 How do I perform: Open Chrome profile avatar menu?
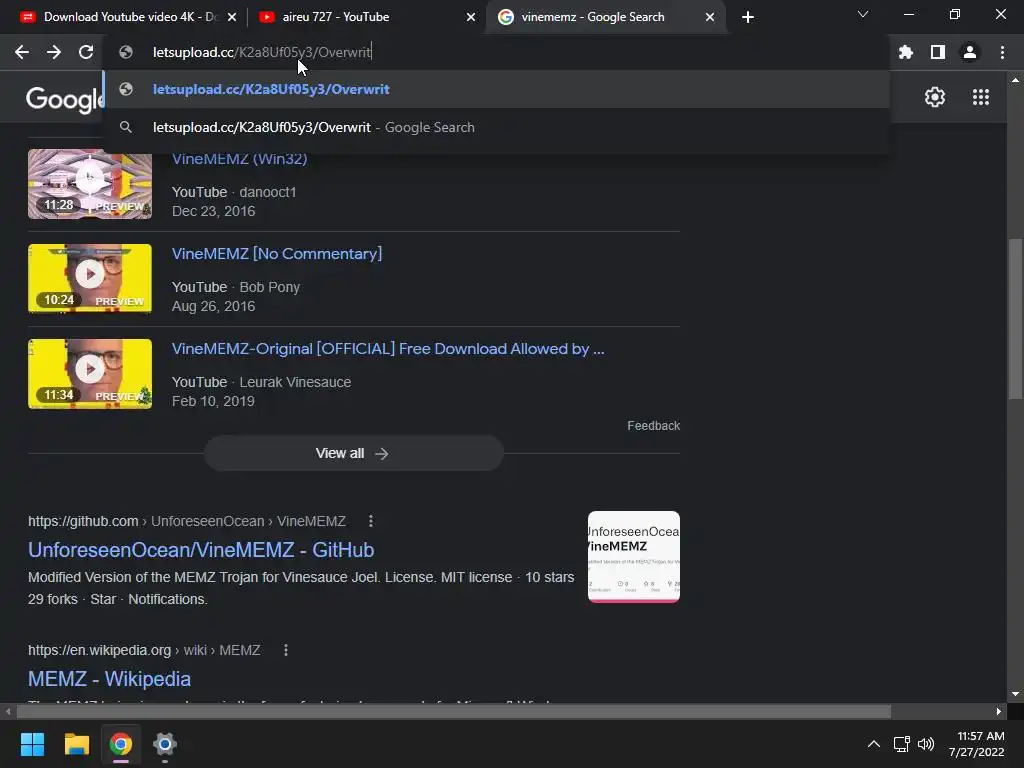point(970,52)
